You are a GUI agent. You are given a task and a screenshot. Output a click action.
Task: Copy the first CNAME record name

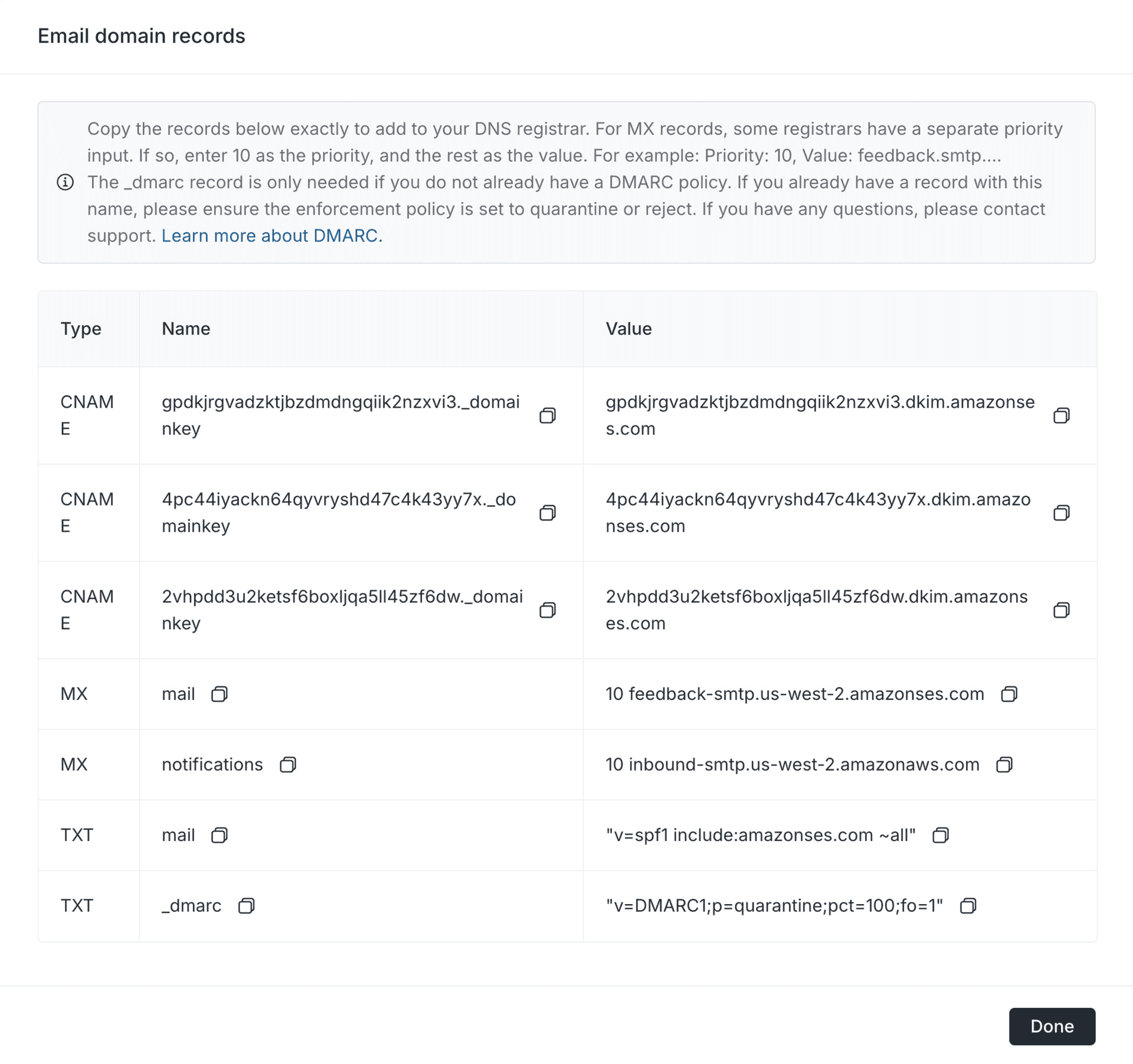[x=548, y=415]
